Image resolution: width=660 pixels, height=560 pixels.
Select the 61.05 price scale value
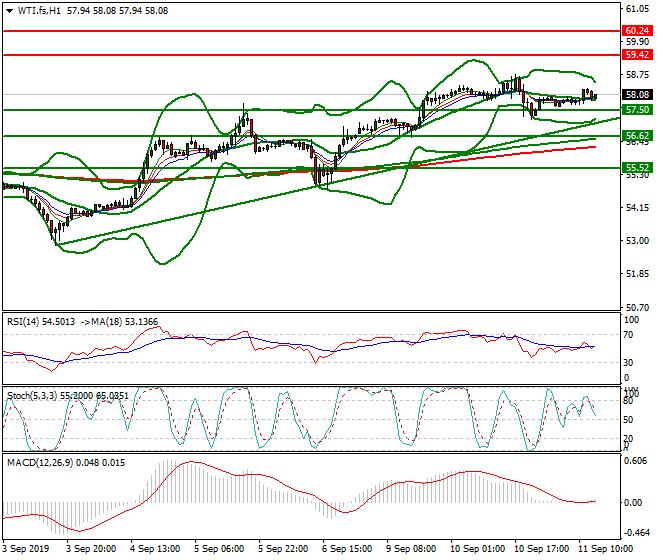coord(637,9)
